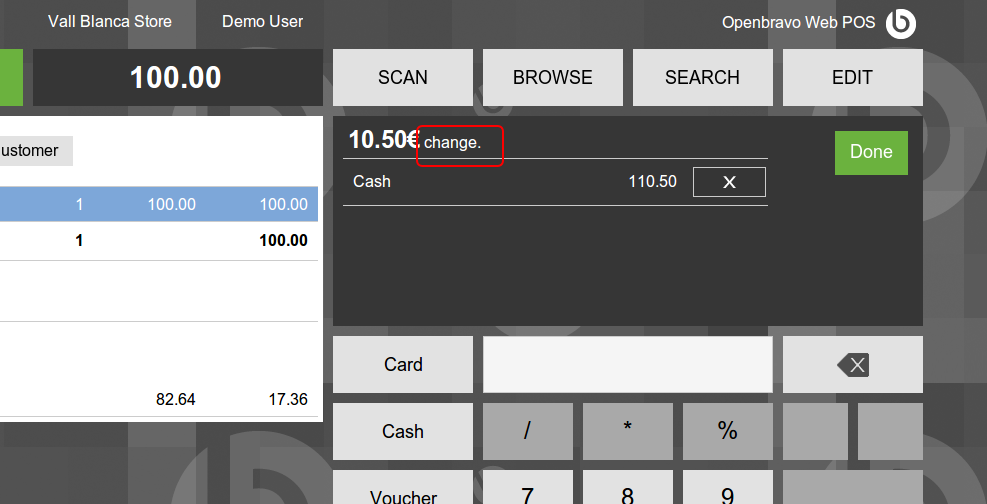Switch to BROWSE tab
Image resolution: width=987 pixels, height=504 pixels.
coord(553,77)
